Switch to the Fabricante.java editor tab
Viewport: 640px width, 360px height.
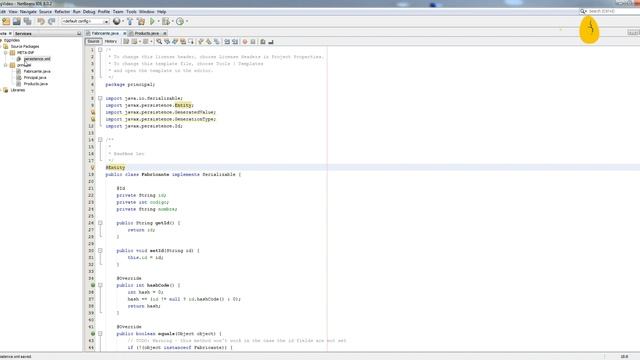105,33
